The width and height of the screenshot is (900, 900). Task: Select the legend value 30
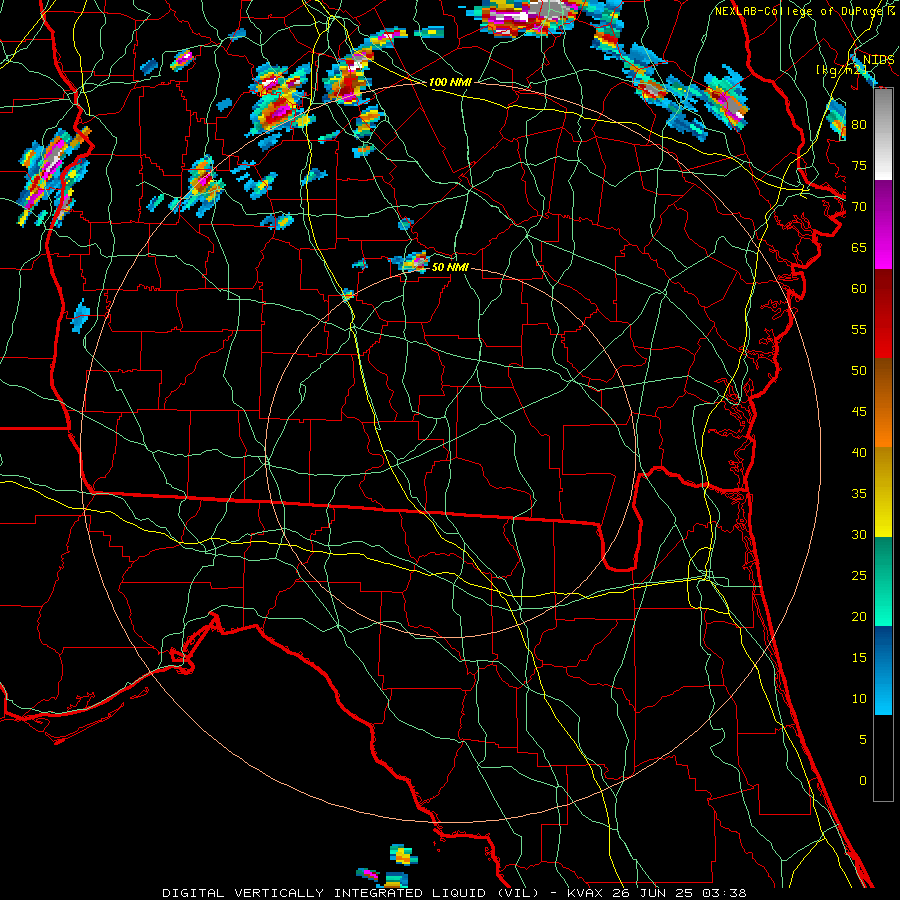tap(859, 534)
